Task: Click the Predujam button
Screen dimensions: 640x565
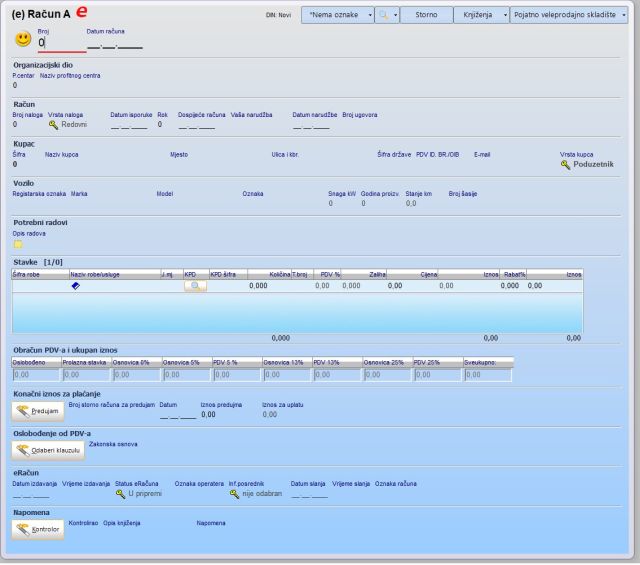Action: click(x=38, y=410)
